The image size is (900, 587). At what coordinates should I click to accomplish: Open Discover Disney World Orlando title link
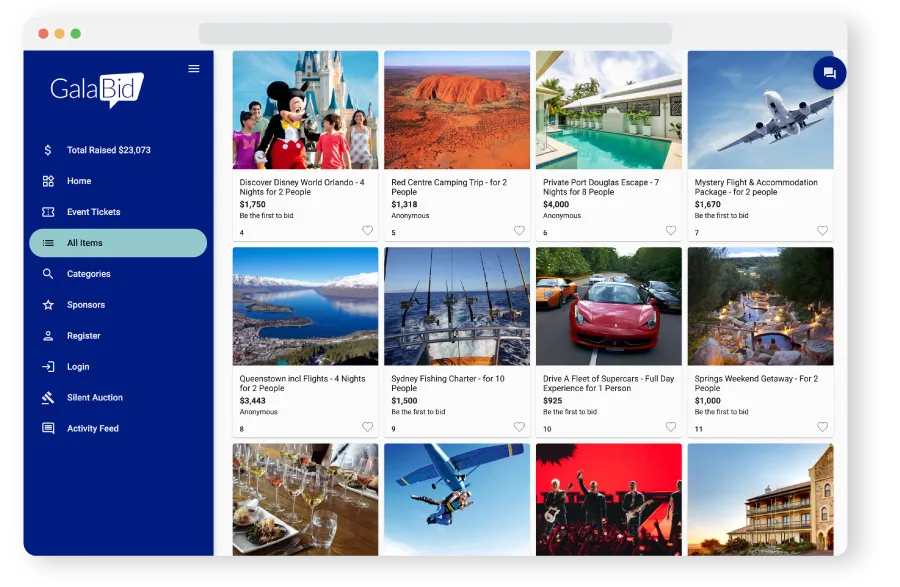302,187
